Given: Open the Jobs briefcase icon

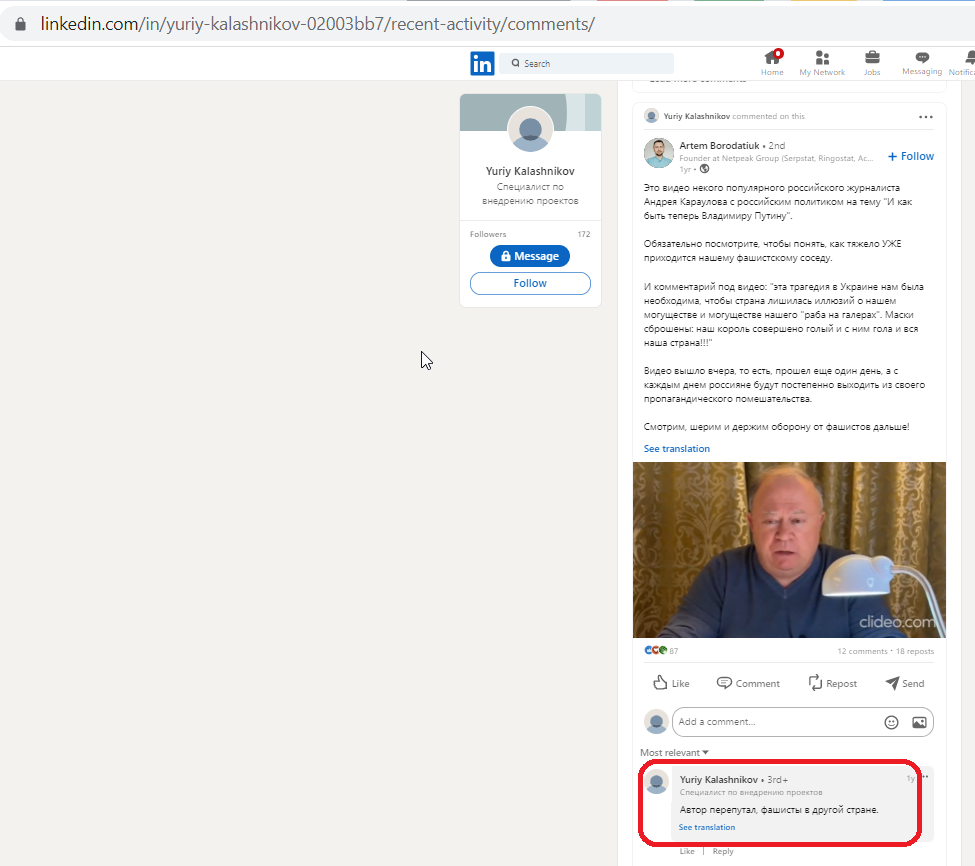Looking at the screenshot, I should click(872, 58).
